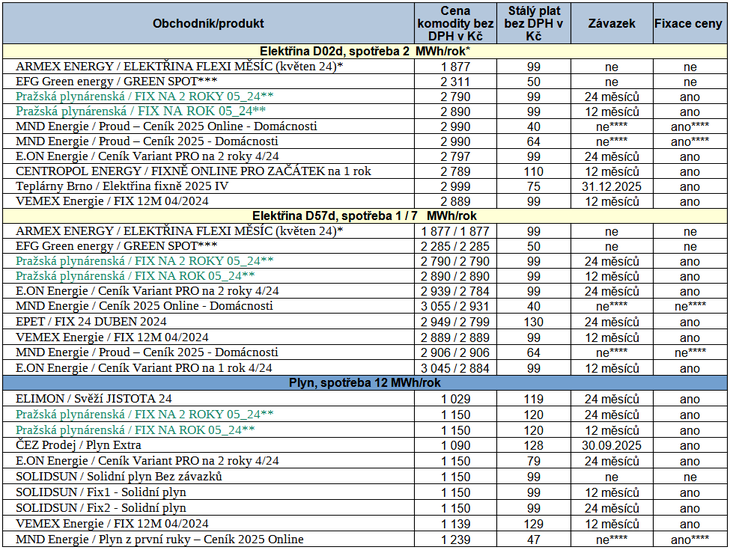Select the fixed fee value '130'
The height and width of the screenshot is (550, 730).
534,322
